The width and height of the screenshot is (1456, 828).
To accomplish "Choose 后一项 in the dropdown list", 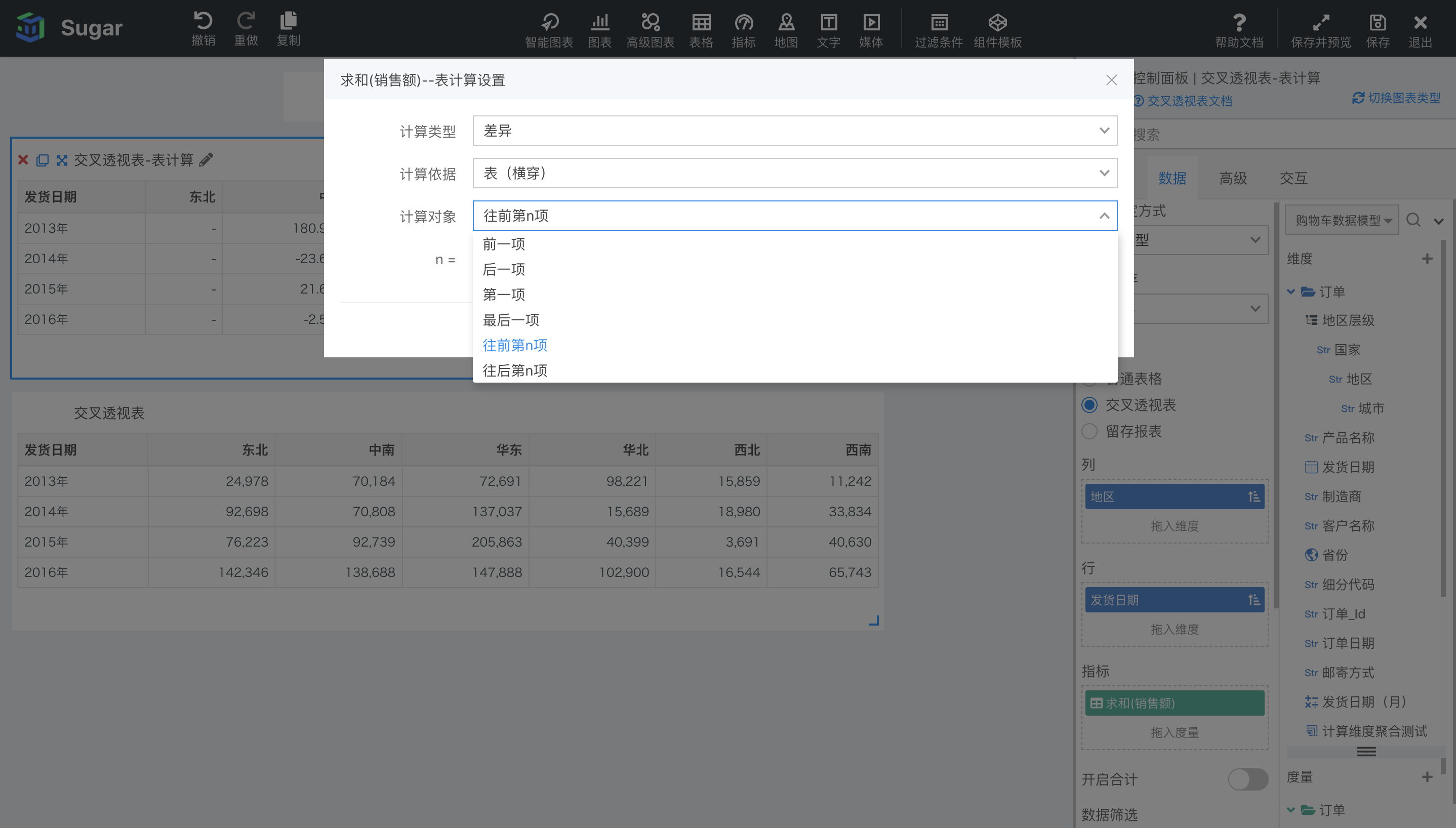I will coord(794,270).
